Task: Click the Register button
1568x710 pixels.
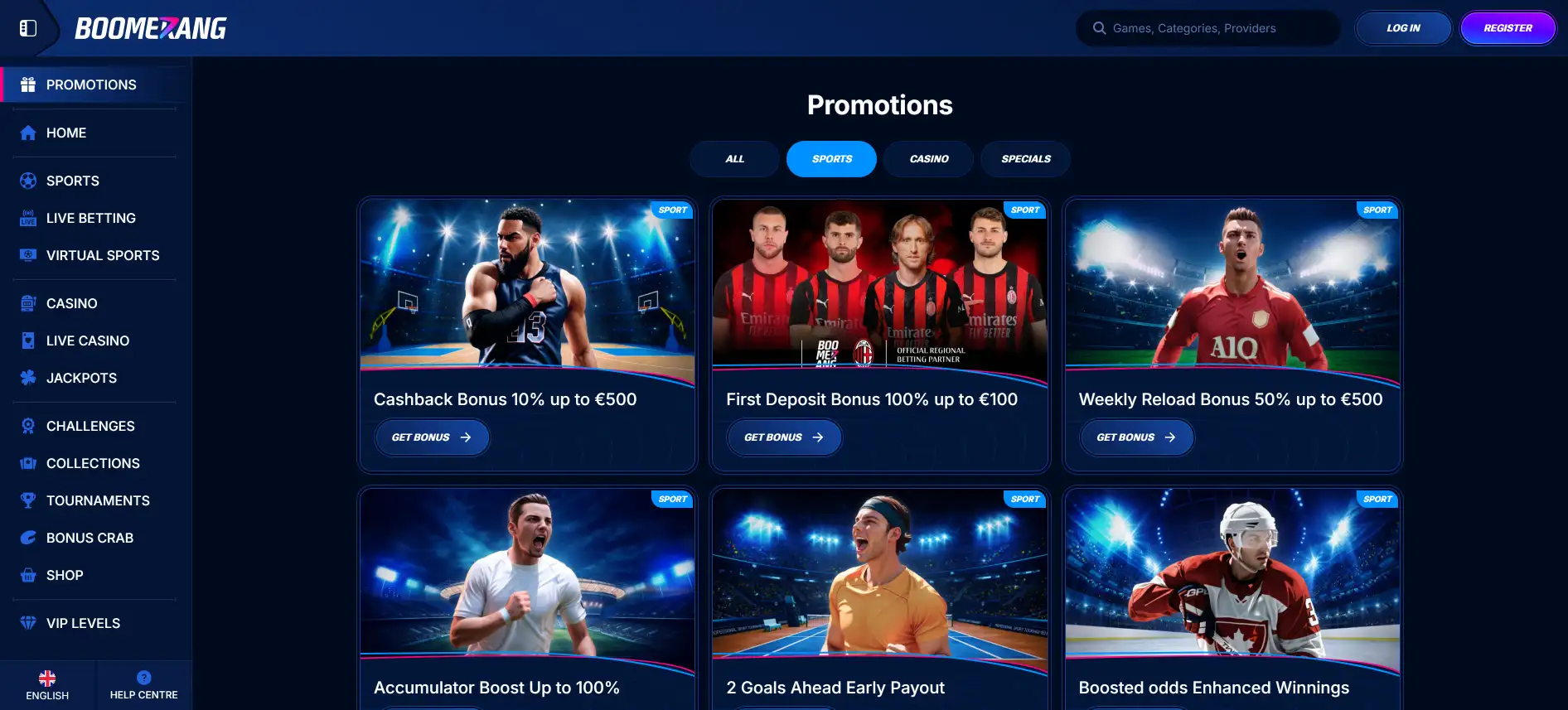Action: pyautogui.click(x=1508, y=28)
